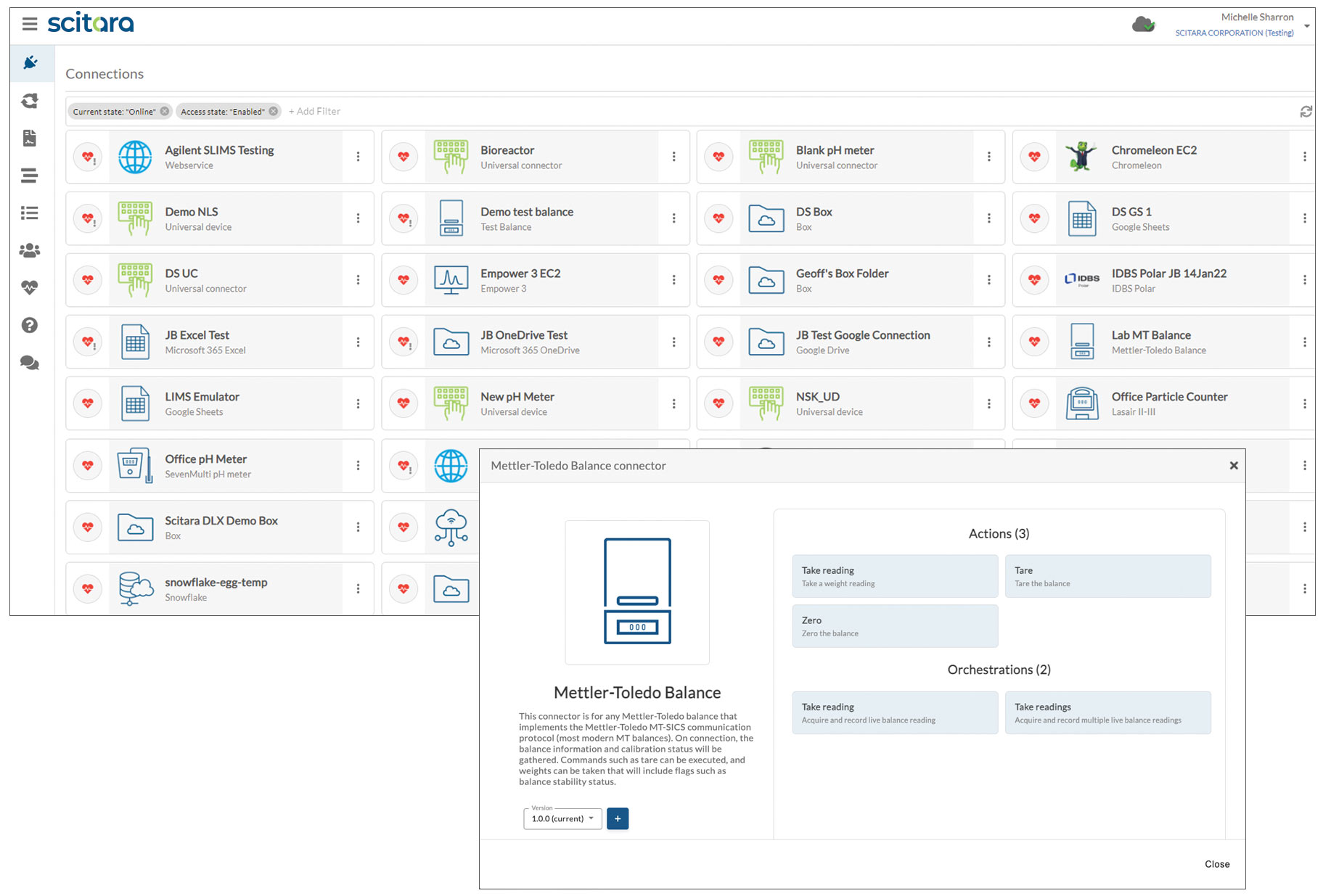Click the Demo test balance icon
1323x896 pixels.
(x=451, y=218)
